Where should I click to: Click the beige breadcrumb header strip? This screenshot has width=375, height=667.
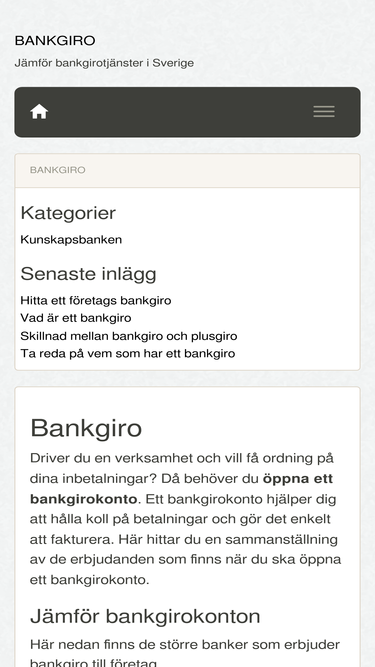(188, 170)
